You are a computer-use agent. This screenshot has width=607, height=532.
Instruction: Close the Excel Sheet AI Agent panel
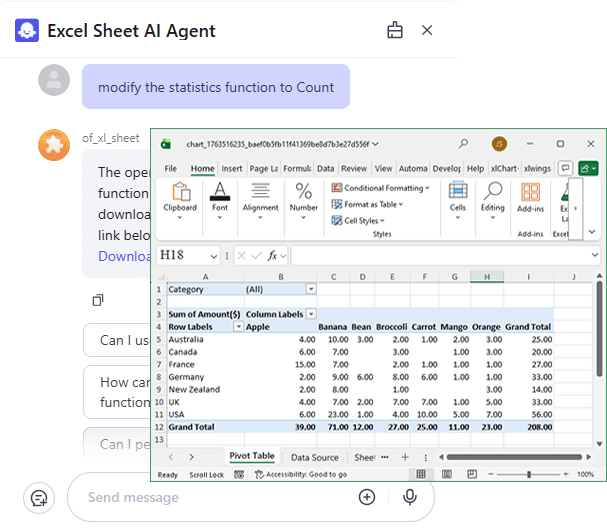(427, 30)
